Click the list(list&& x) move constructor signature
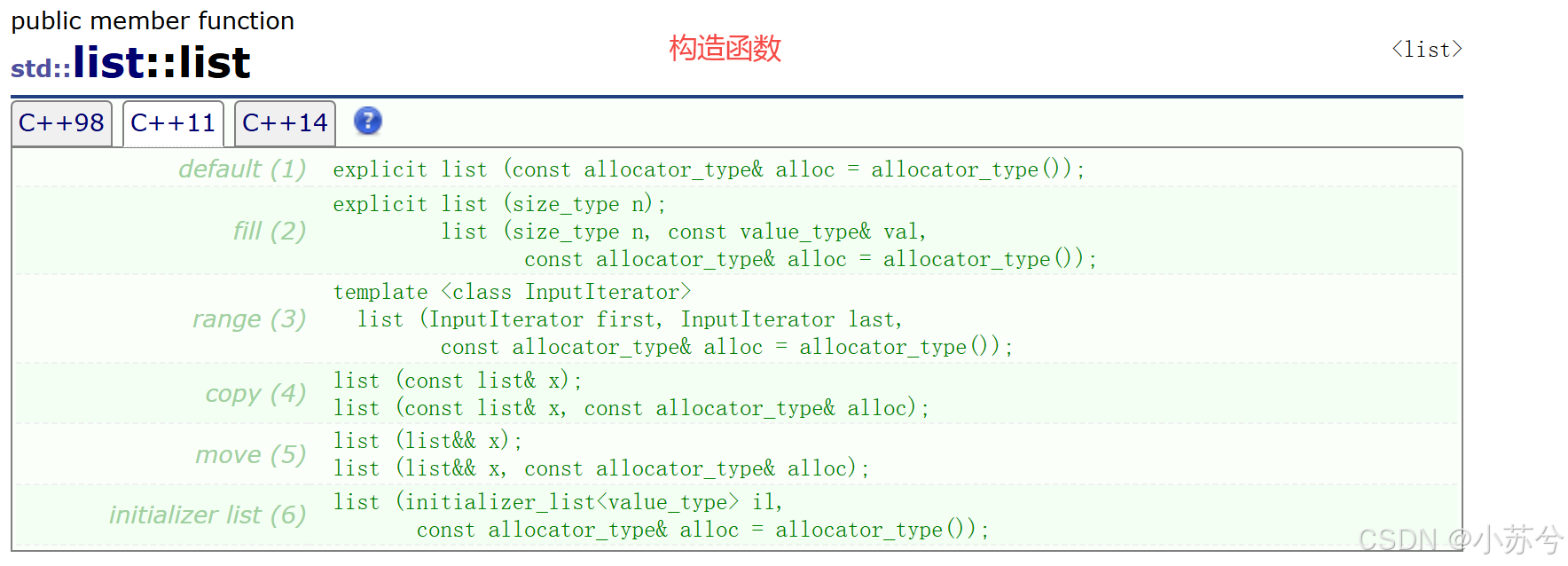 coord(427,440)
